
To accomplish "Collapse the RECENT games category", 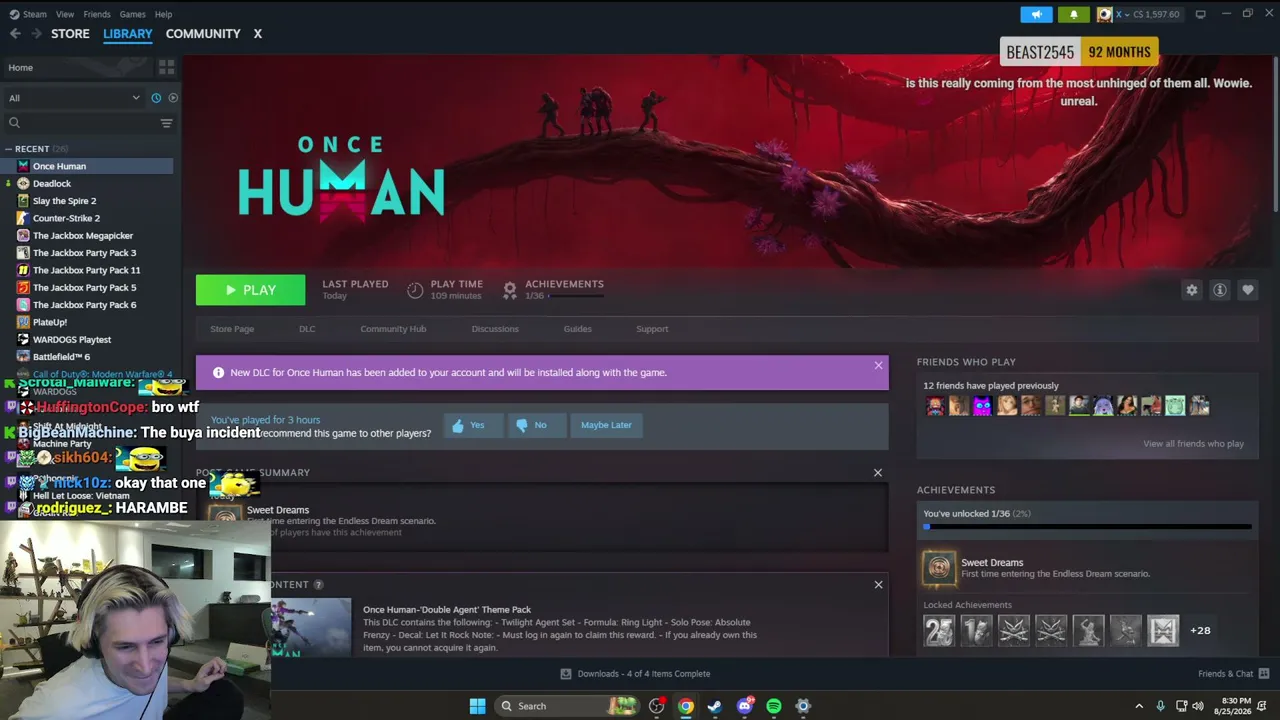I will click(x=9, y=149).
